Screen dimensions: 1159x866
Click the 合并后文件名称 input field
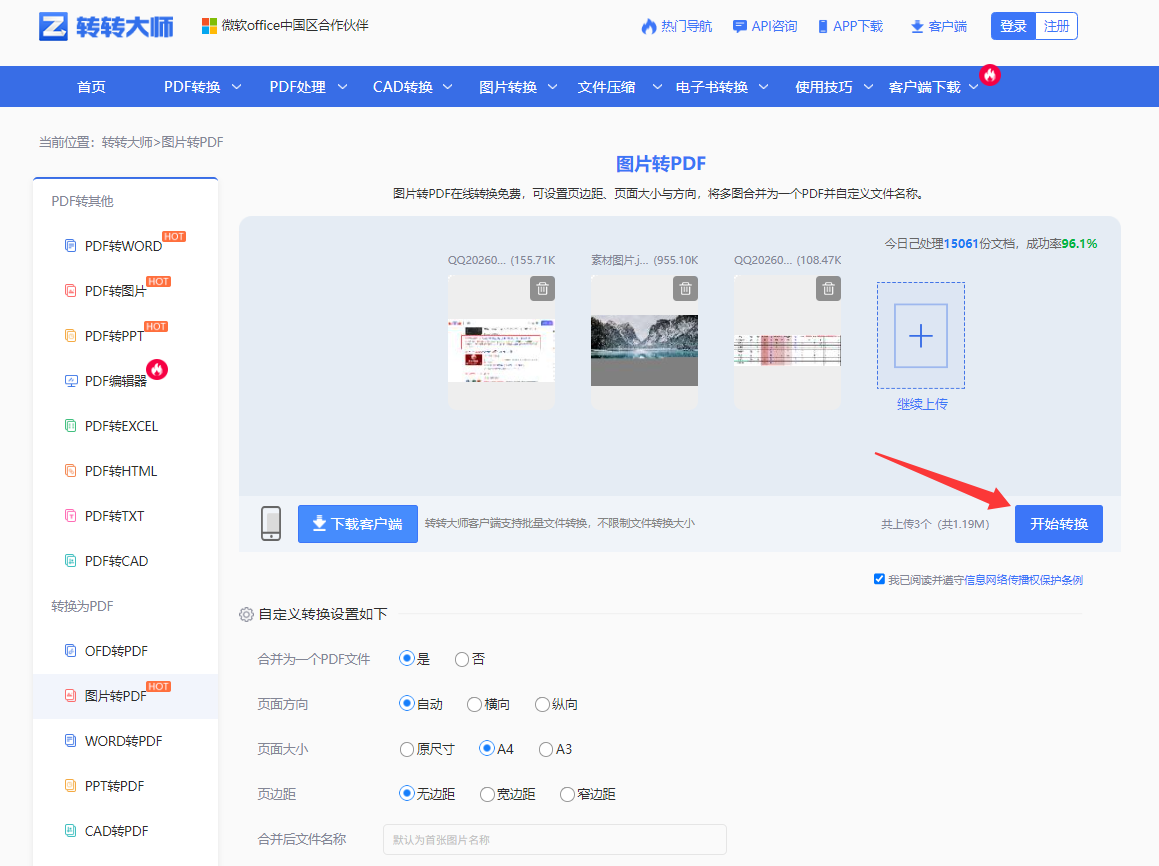pos(554,839)
